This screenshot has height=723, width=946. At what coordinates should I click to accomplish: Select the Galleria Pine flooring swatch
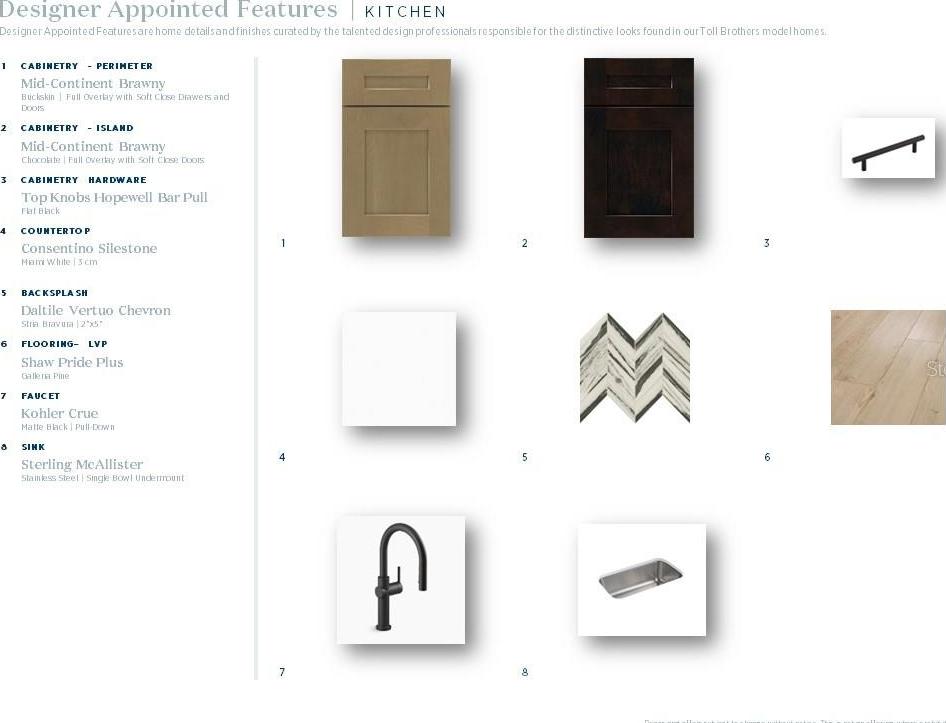(x=888, y=368)
